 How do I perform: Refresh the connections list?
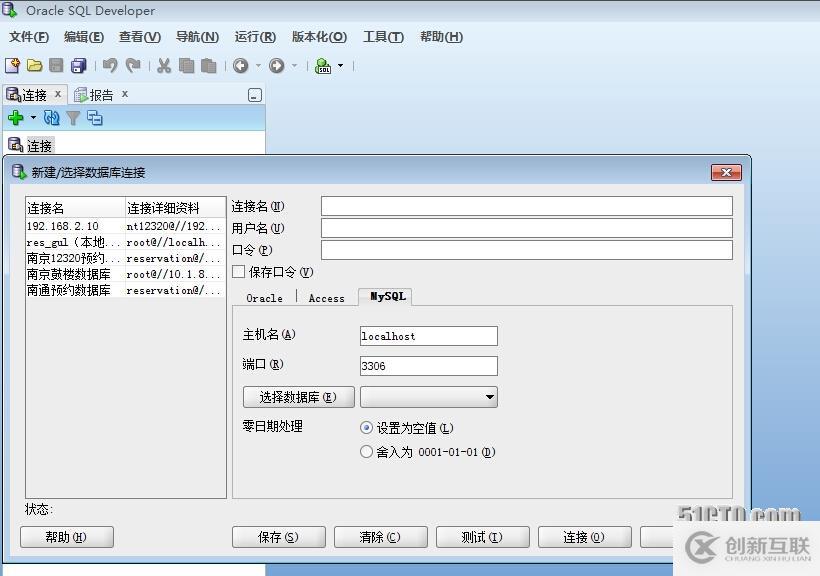click(x=52, y=118)
